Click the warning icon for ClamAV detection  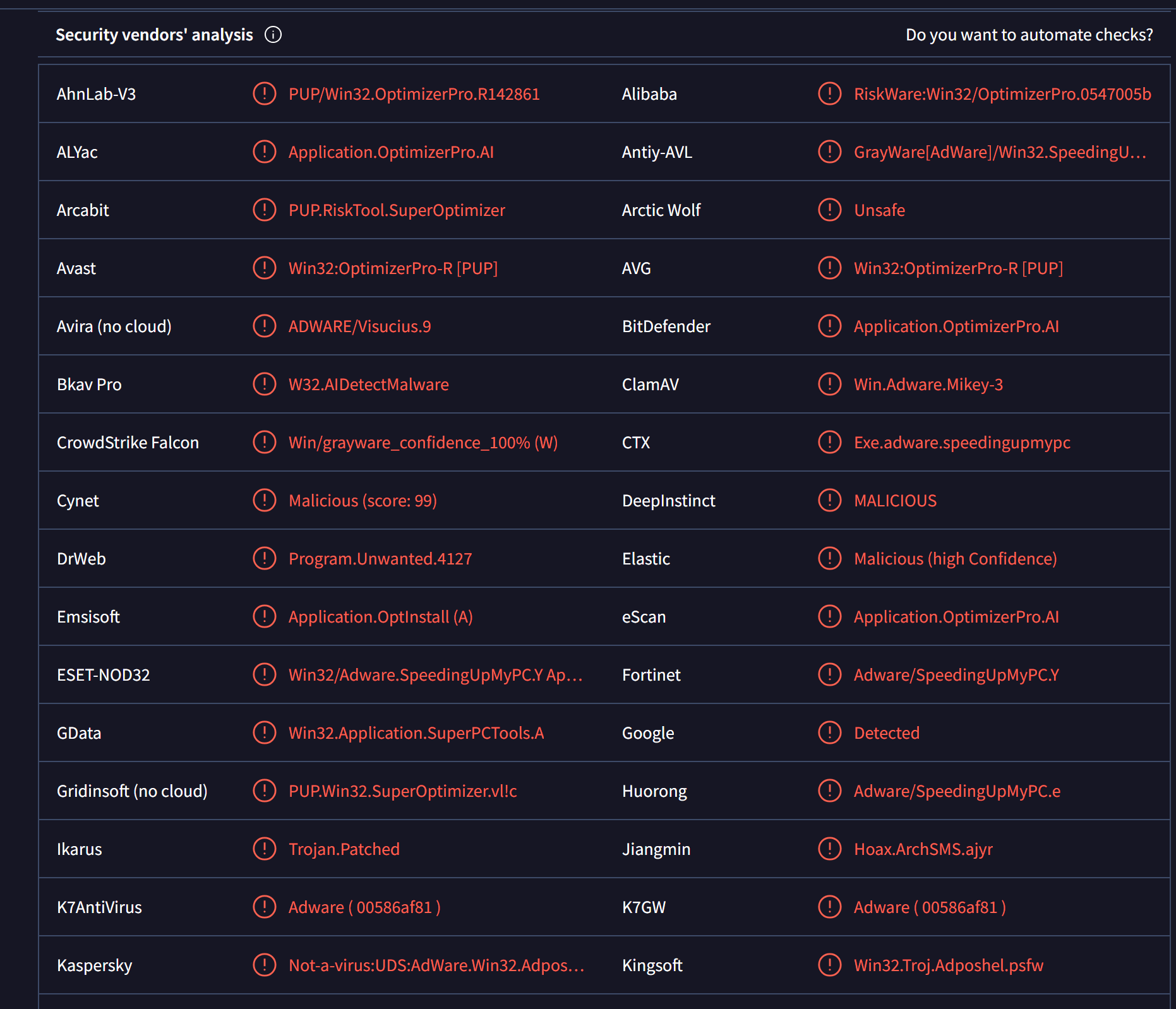point(830,384)
